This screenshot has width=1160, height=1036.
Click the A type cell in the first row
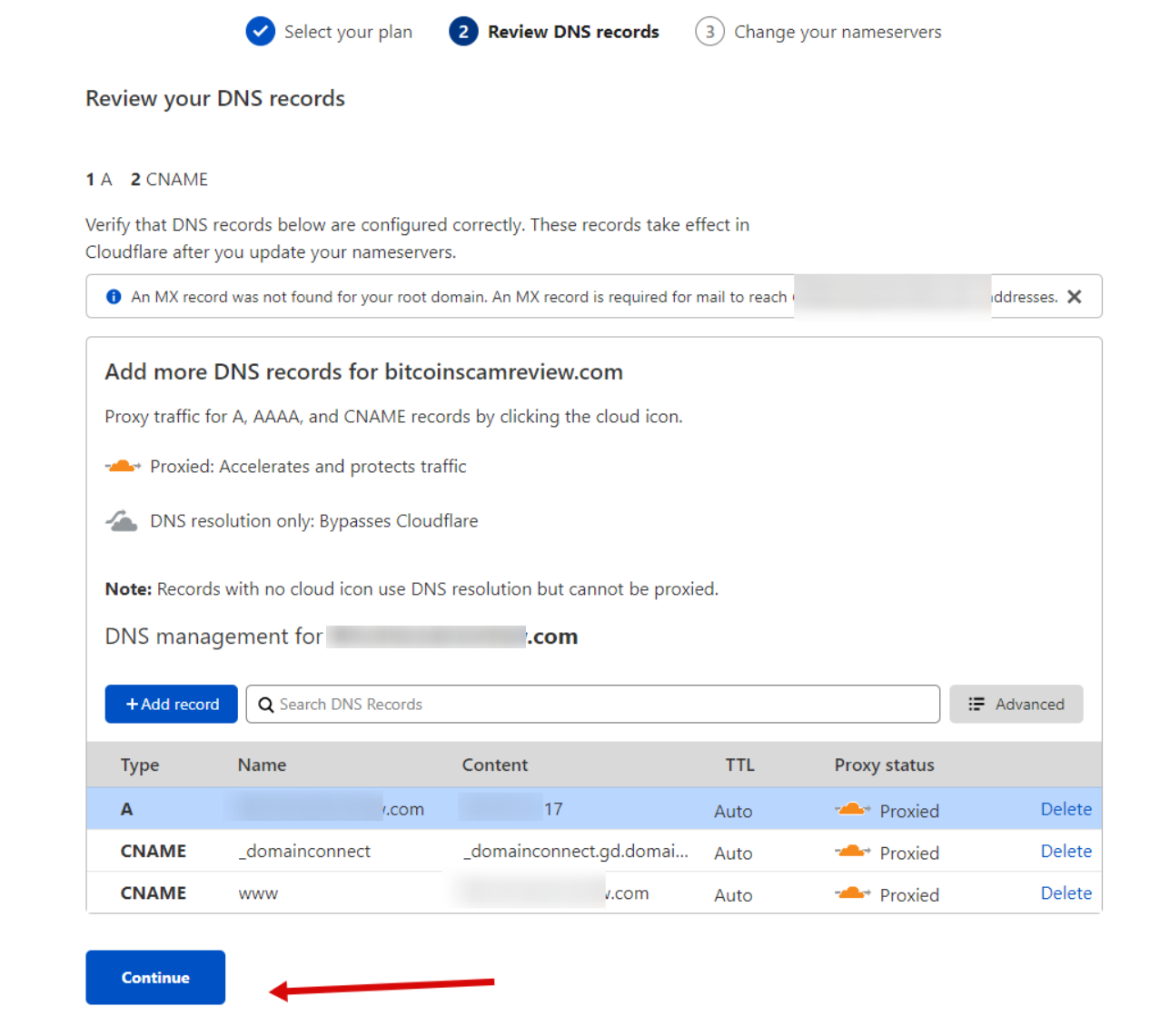coord(126,809)
